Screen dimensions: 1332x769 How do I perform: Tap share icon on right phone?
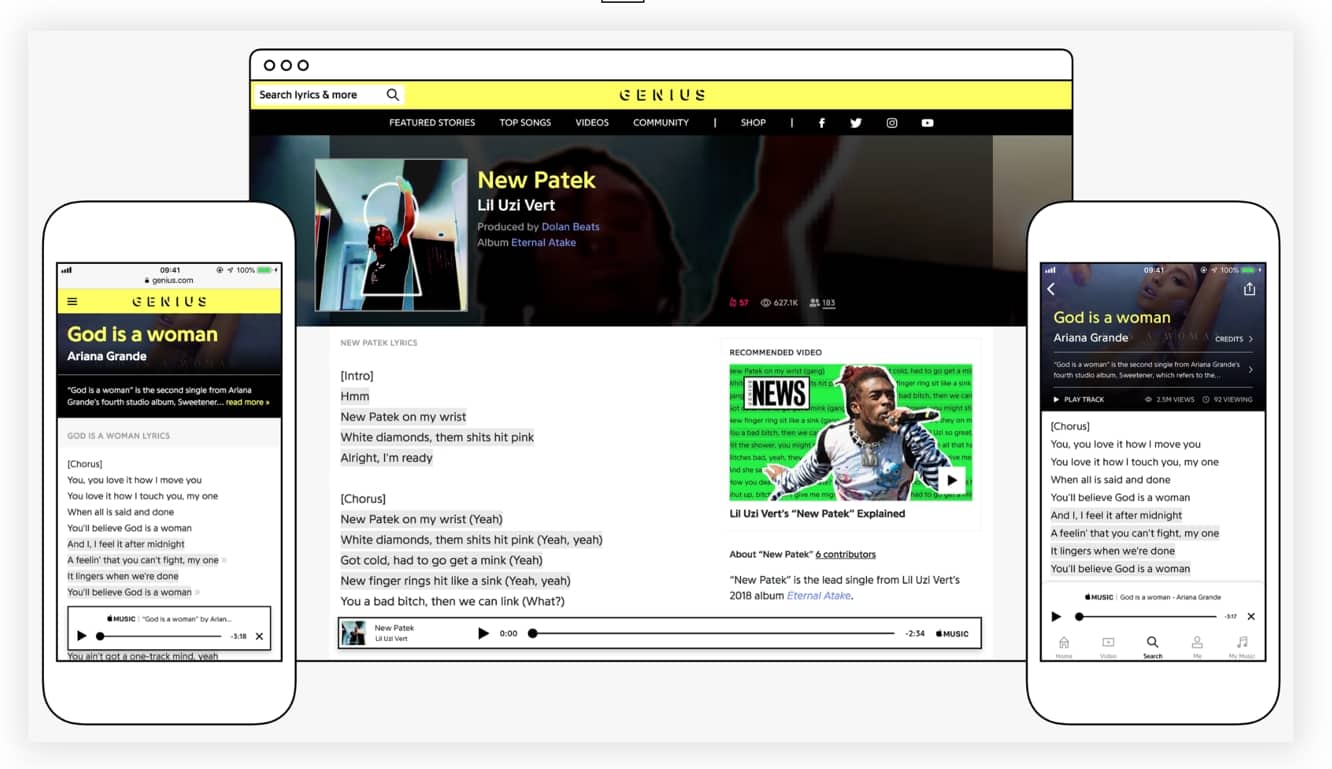[x=1249, y=289]
